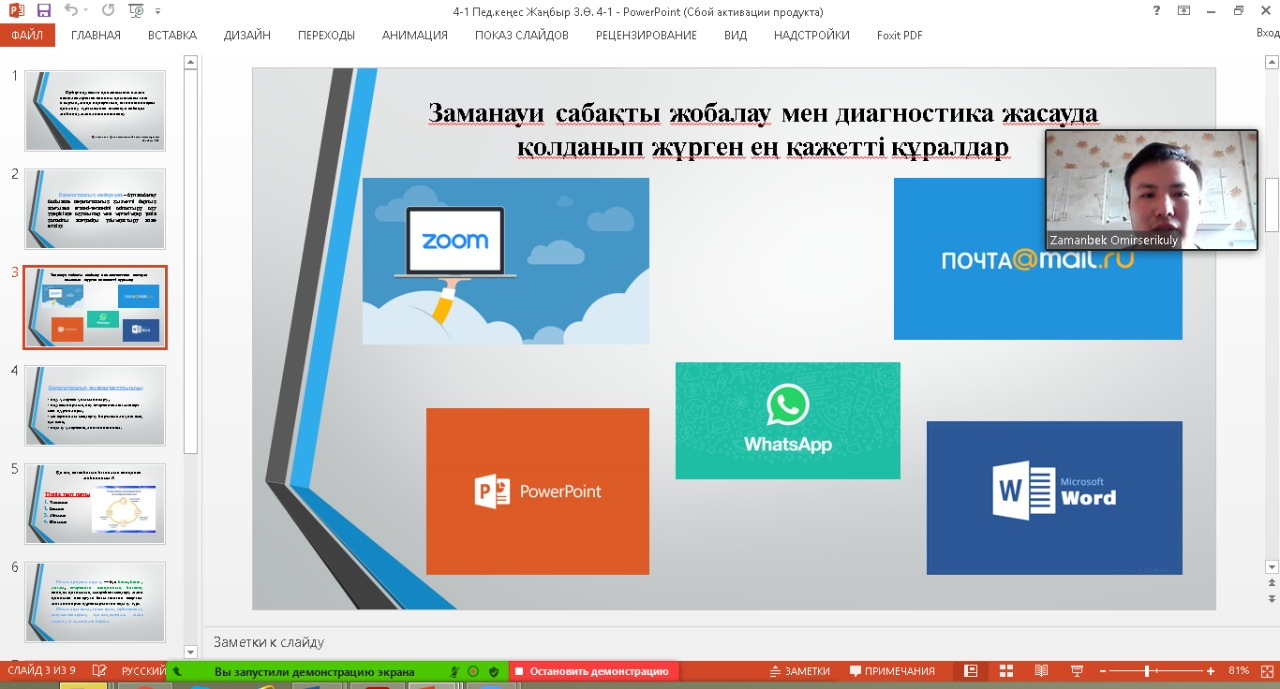Open PowerPoint Help question mark icon

click(1156, 11)
